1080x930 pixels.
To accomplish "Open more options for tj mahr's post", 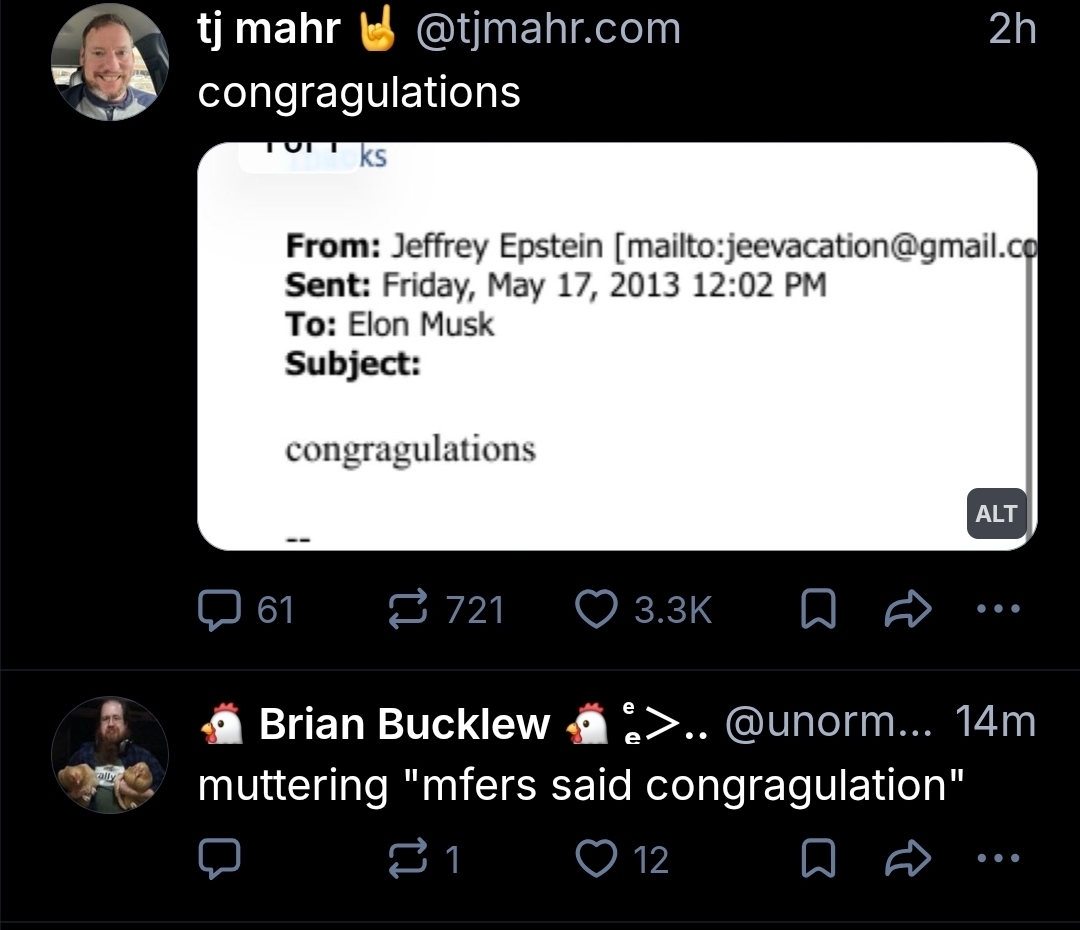I will point(997,608).
